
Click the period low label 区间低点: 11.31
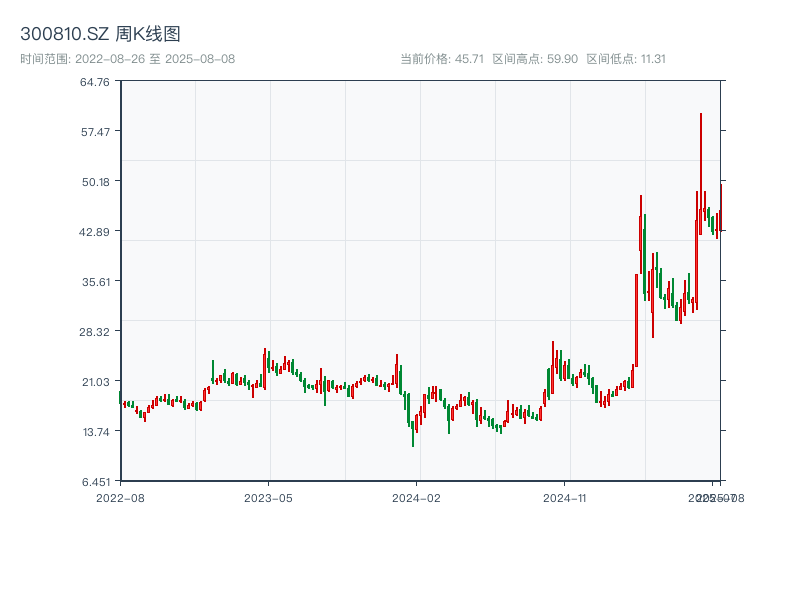626,59
